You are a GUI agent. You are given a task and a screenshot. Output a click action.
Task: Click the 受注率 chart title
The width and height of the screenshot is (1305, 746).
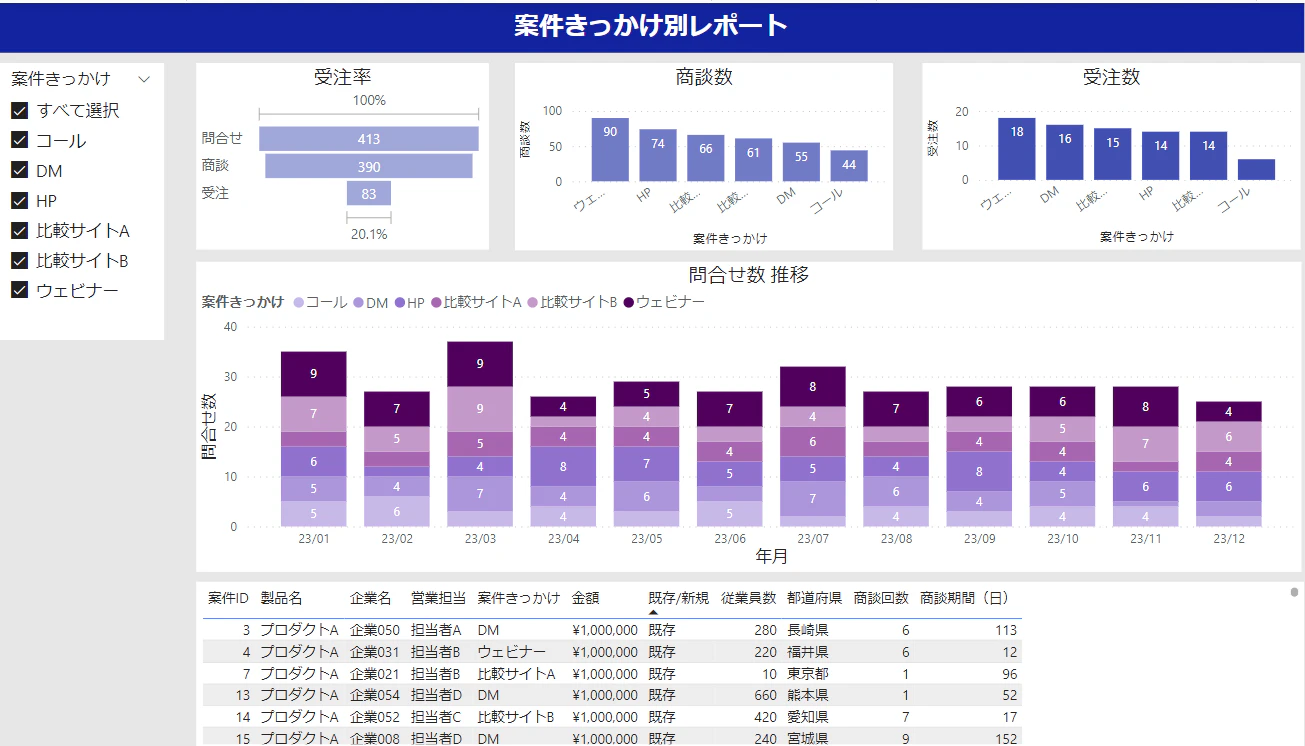pyautogui.click(x=343, y=77)
